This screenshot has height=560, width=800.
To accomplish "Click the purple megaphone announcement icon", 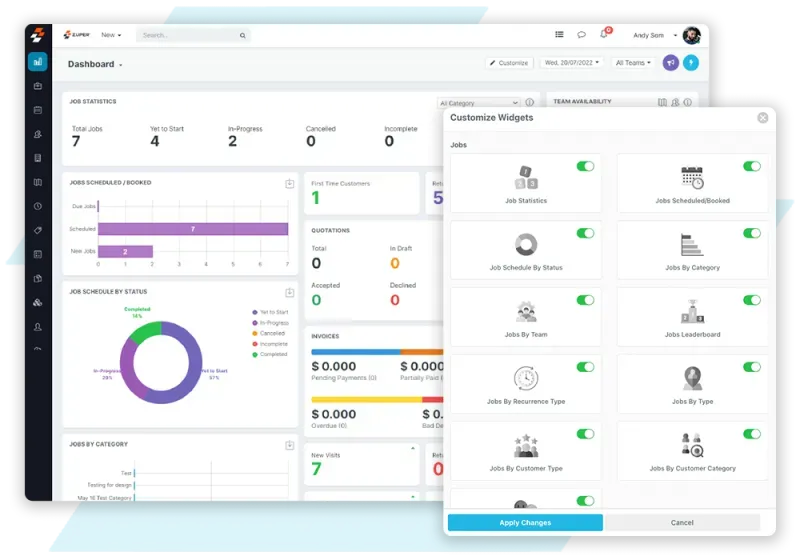I will (670, 63).
